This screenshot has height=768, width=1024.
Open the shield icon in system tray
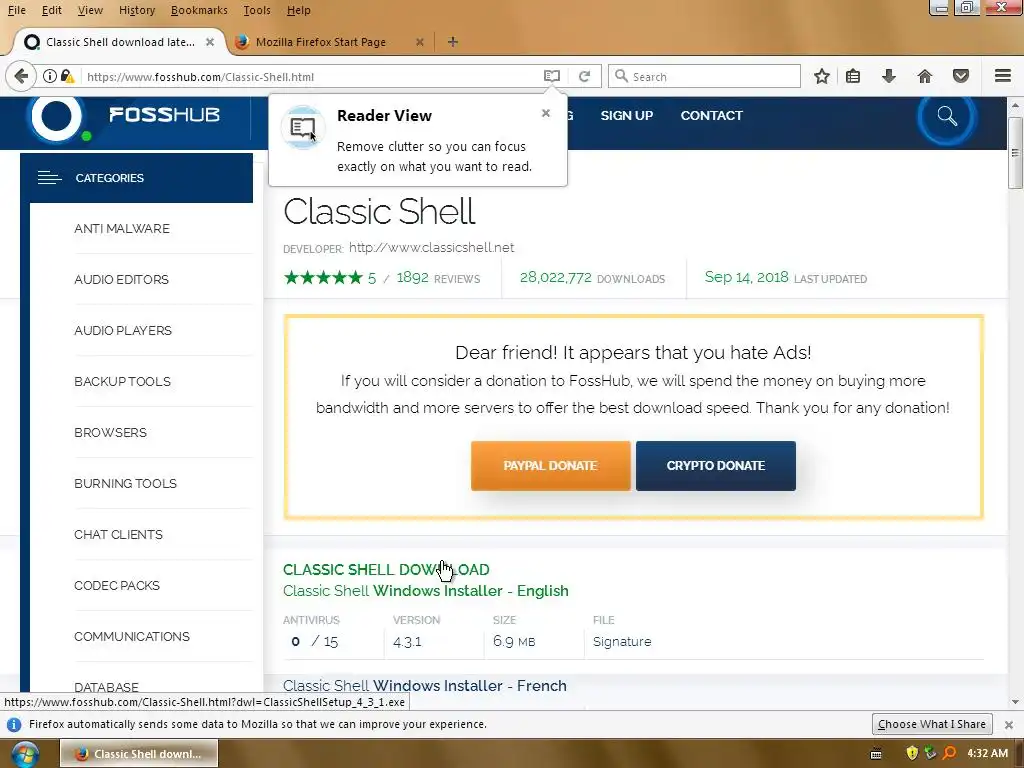912,753
